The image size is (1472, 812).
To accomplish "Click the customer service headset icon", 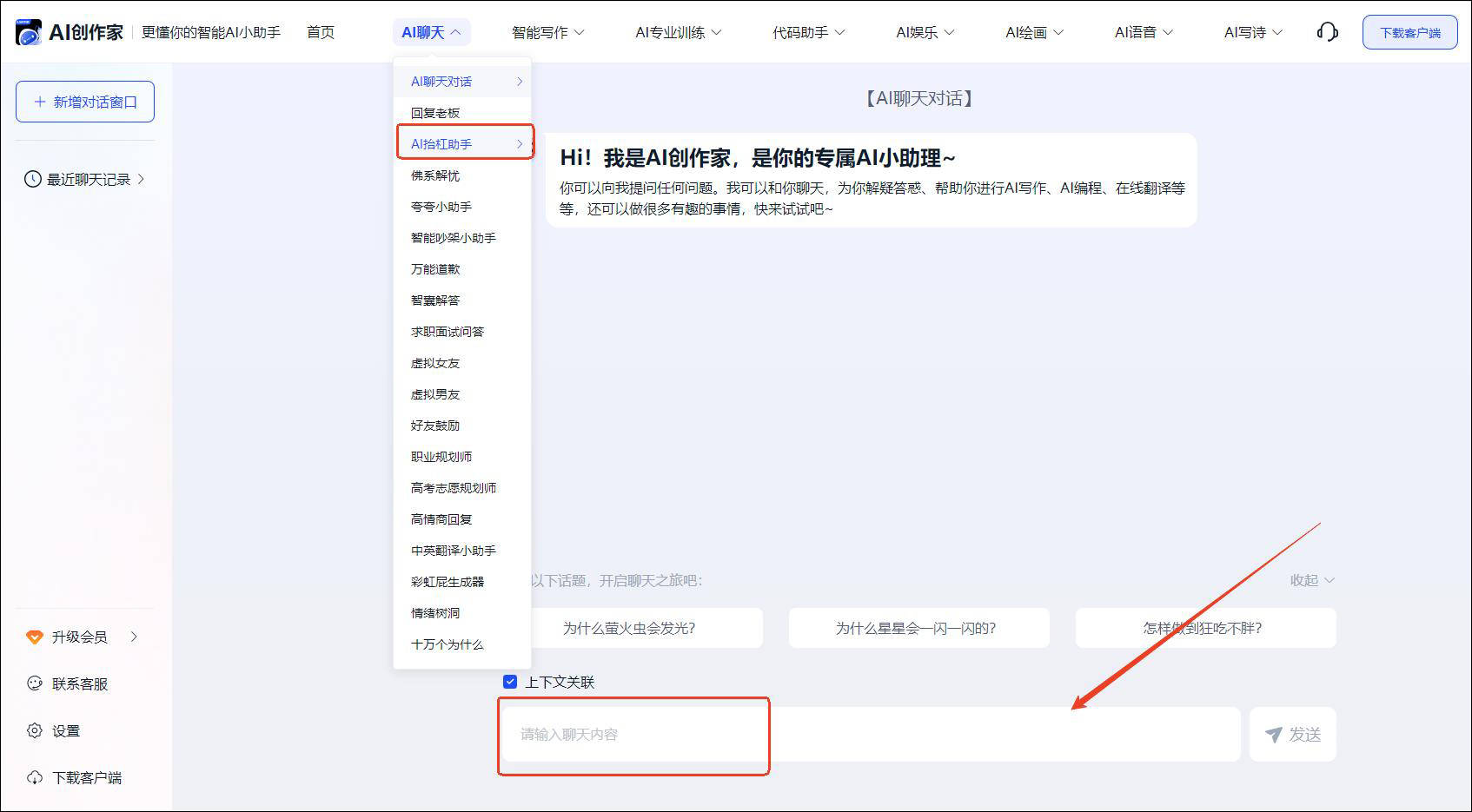I will point(1327,33).
